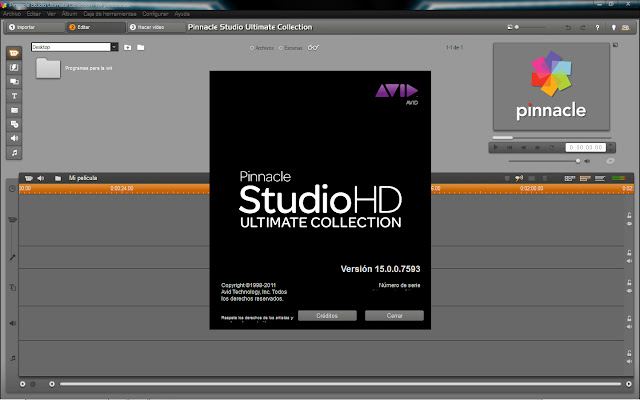
Task: Select the Archivos radio button
Action: click(252, 48)
